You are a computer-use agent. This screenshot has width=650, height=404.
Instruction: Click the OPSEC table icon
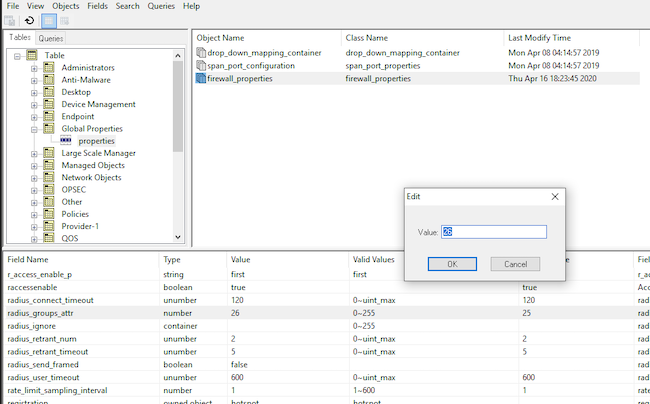tap(49, 189)
